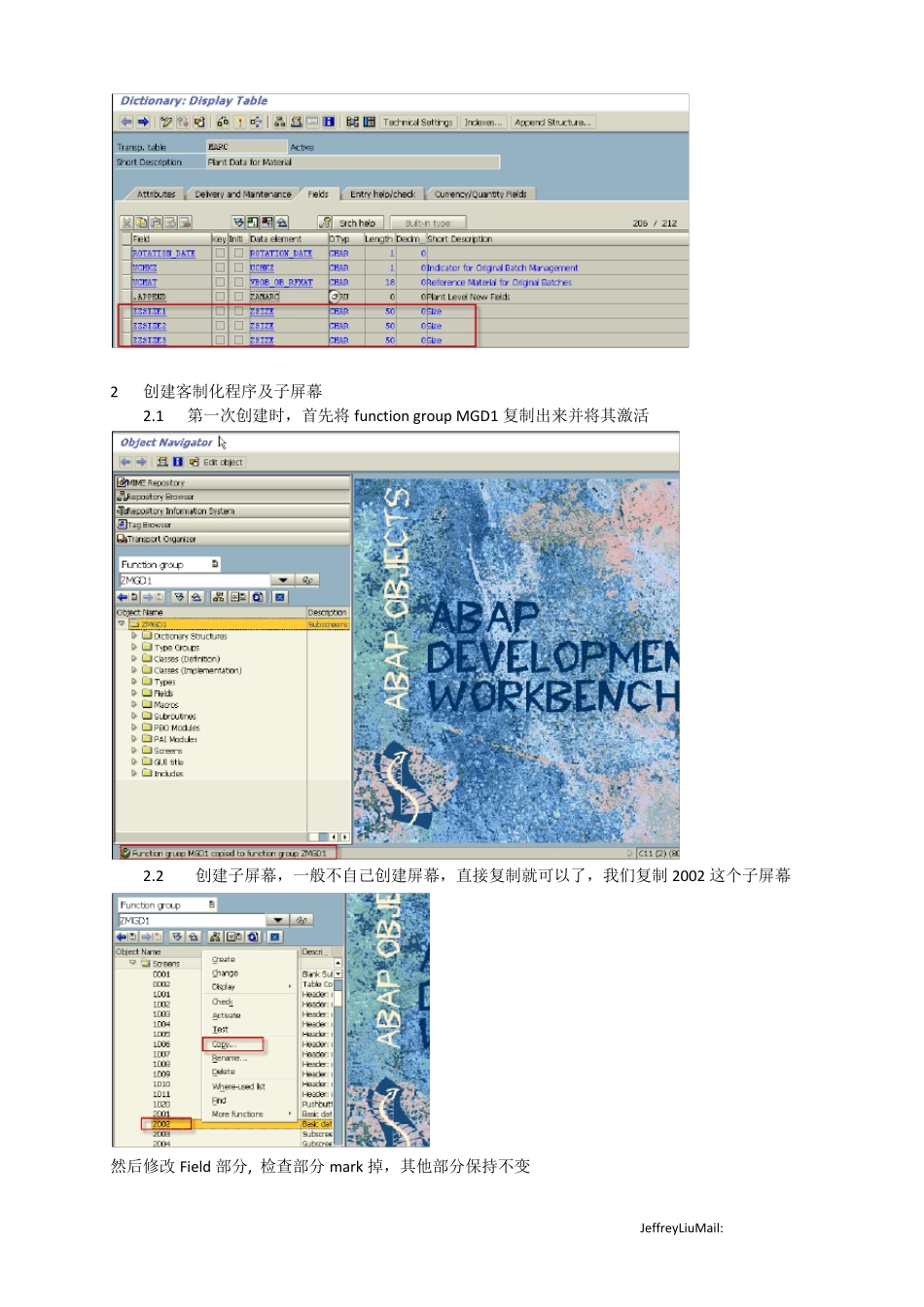Click the key icon beside Srch help
Viewport: 924px width, 1307px height.
pos(327,223)
